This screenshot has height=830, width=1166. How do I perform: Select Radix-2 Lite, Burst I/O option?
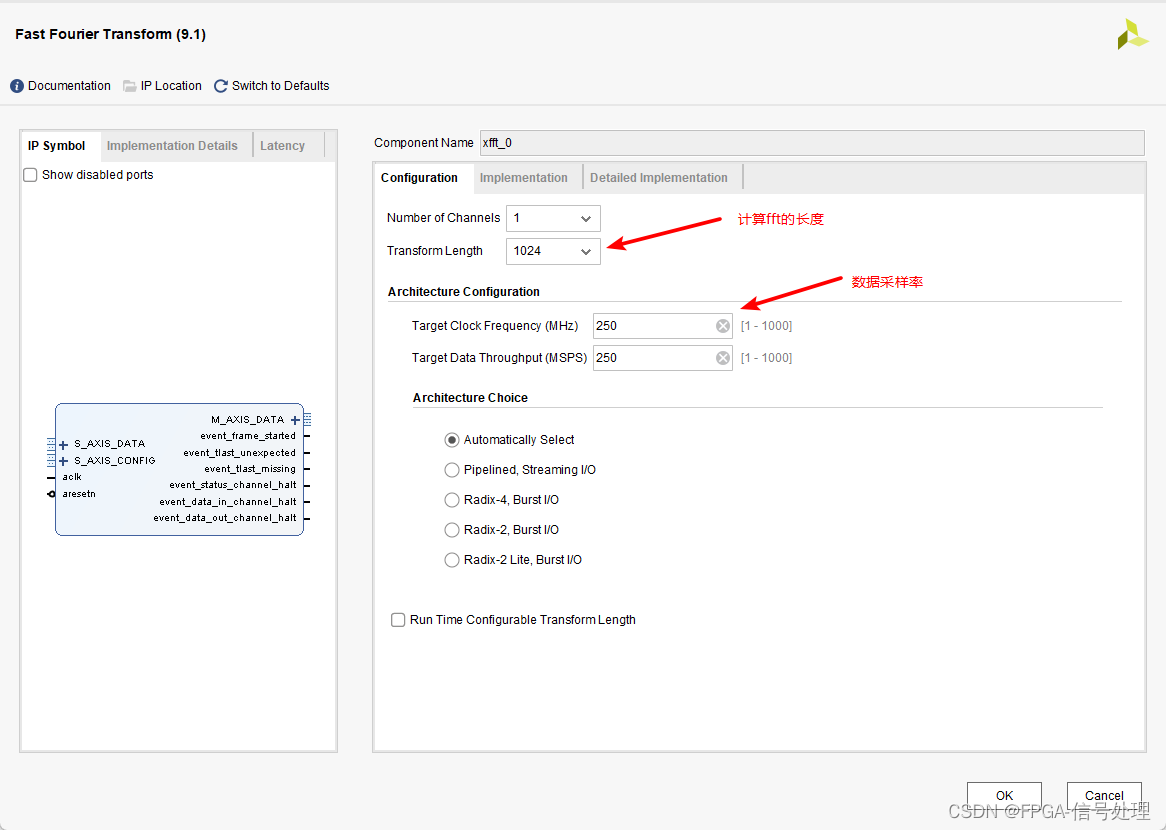[451, 560]
